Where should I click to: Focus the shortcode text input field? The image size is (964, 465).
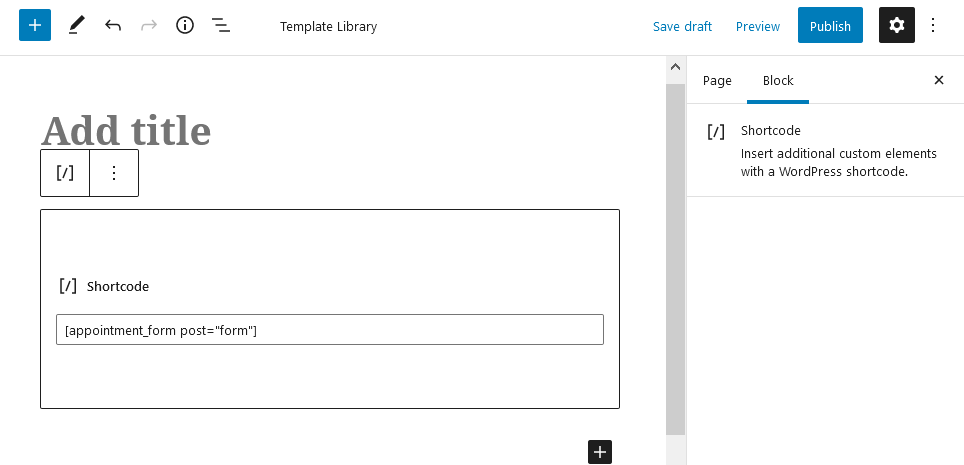coord(330,330)
